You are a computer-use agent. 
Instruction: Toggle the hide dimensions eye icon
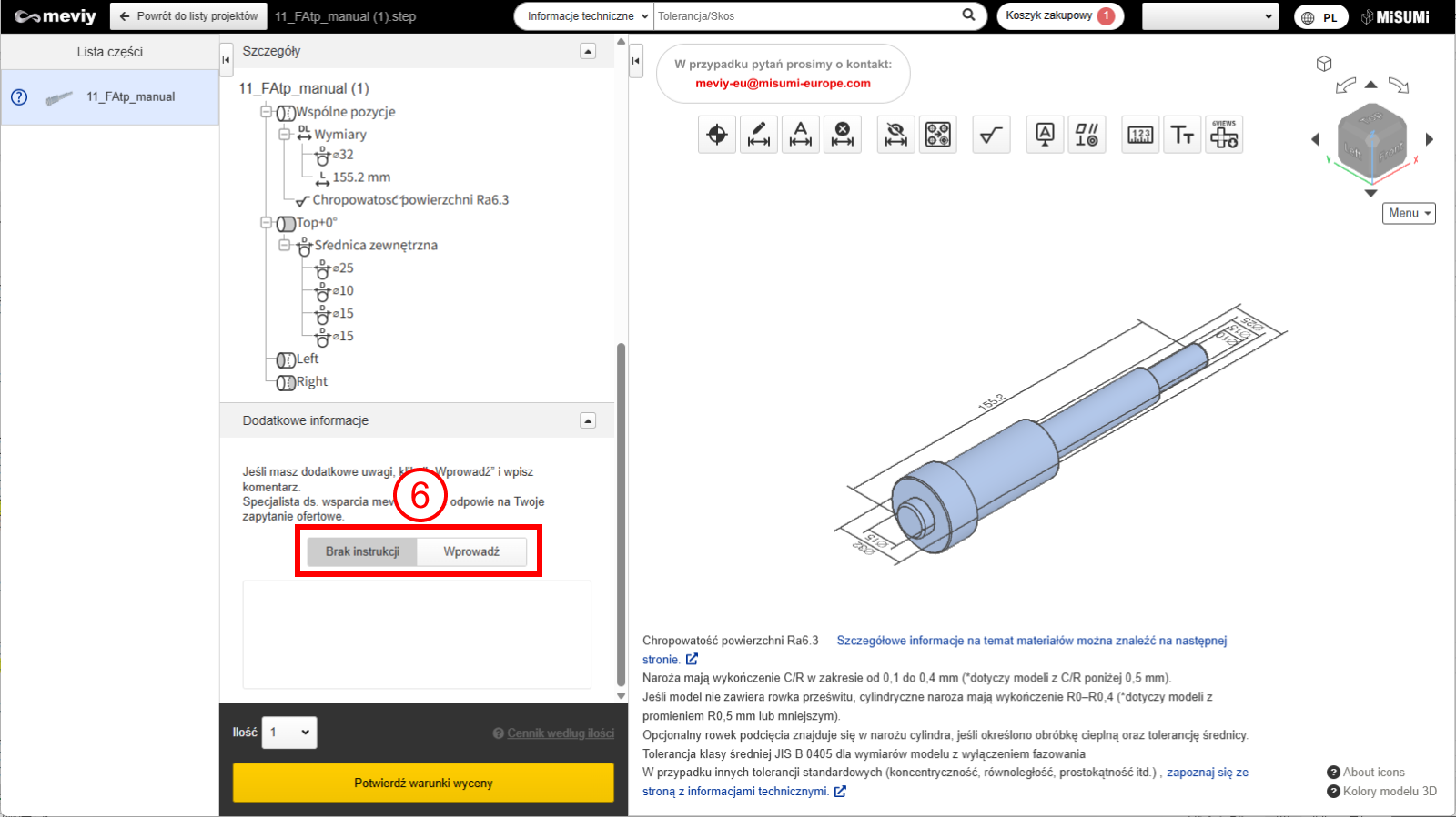pos(896,136)
